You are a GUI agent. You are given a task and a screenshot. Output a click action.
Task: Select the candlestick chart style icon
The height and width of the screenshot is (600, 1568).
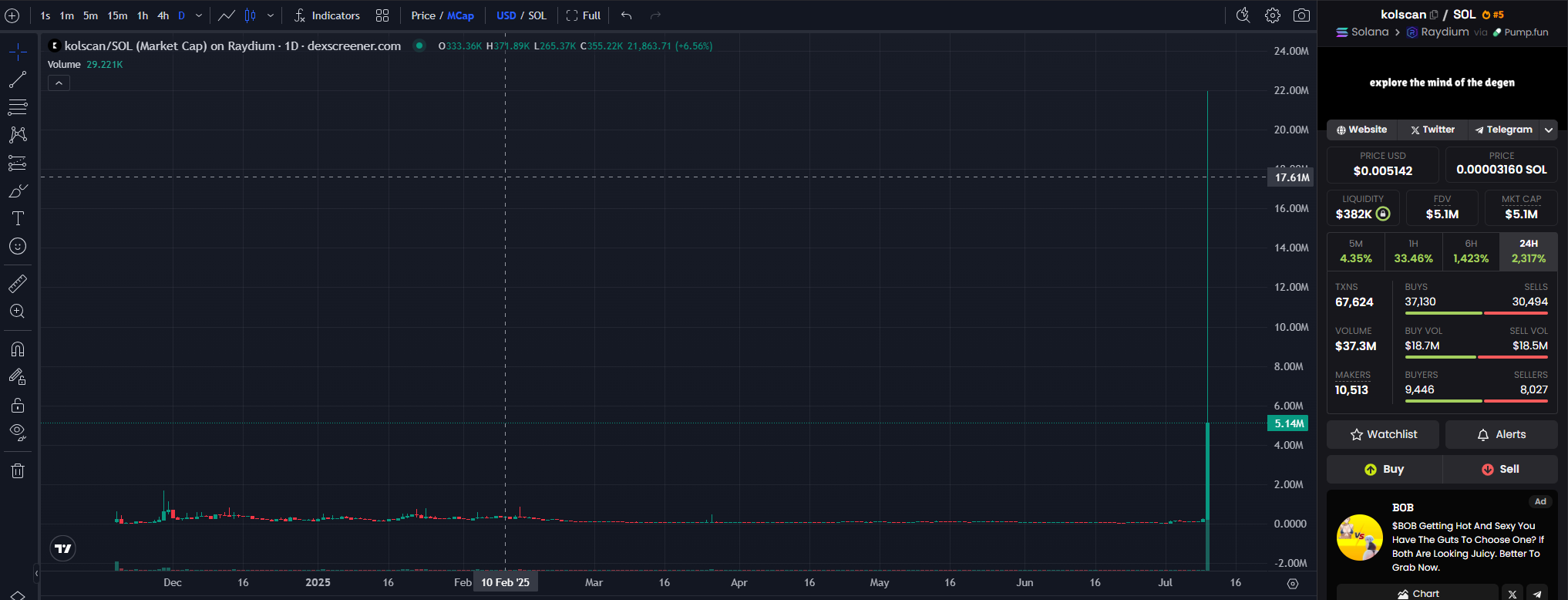(x=251, y=15)
